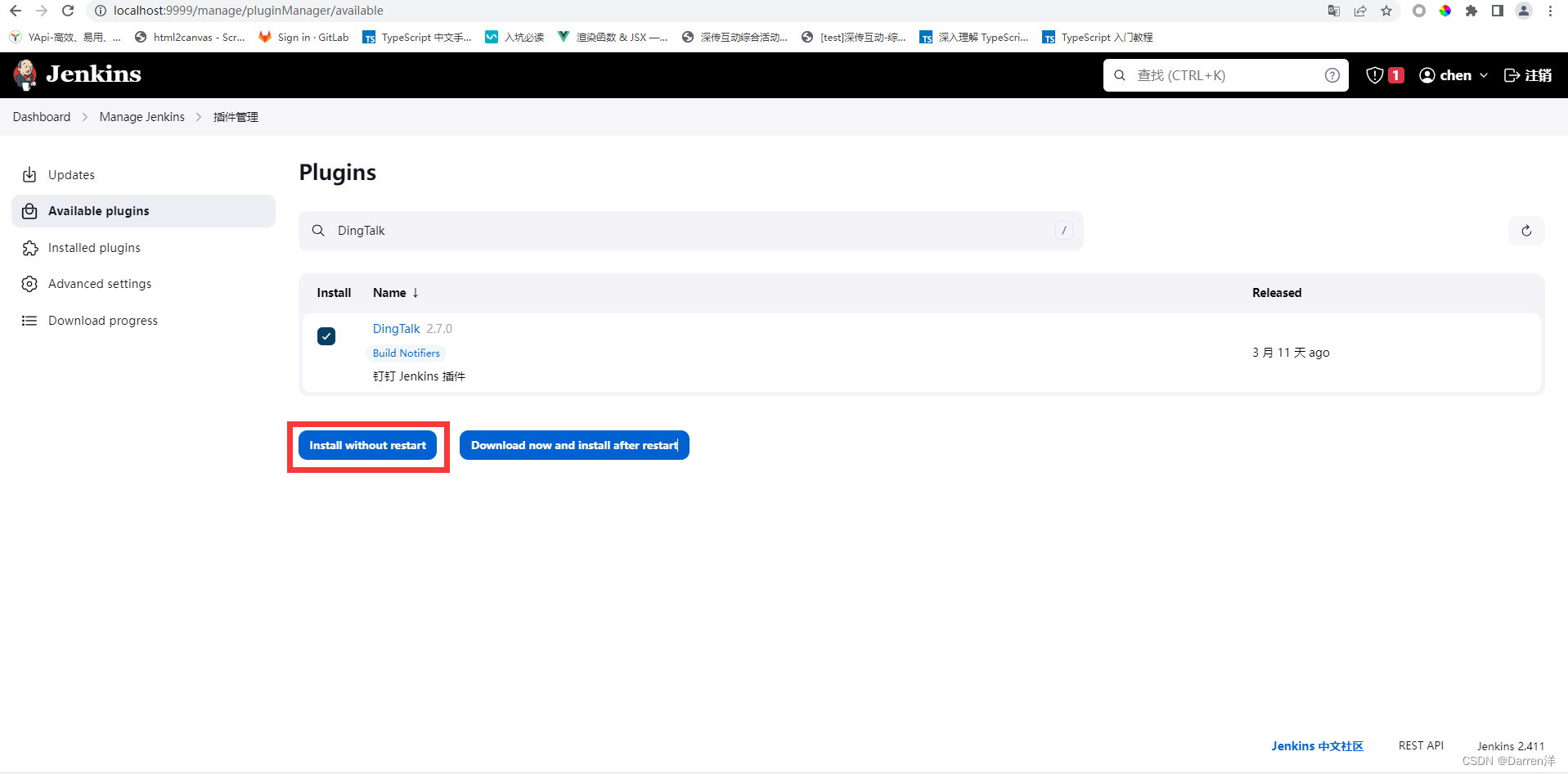This screenshot has height=774, width=1568.
Task: Open the [test]深传互动 bookmark
Action: 854,38
